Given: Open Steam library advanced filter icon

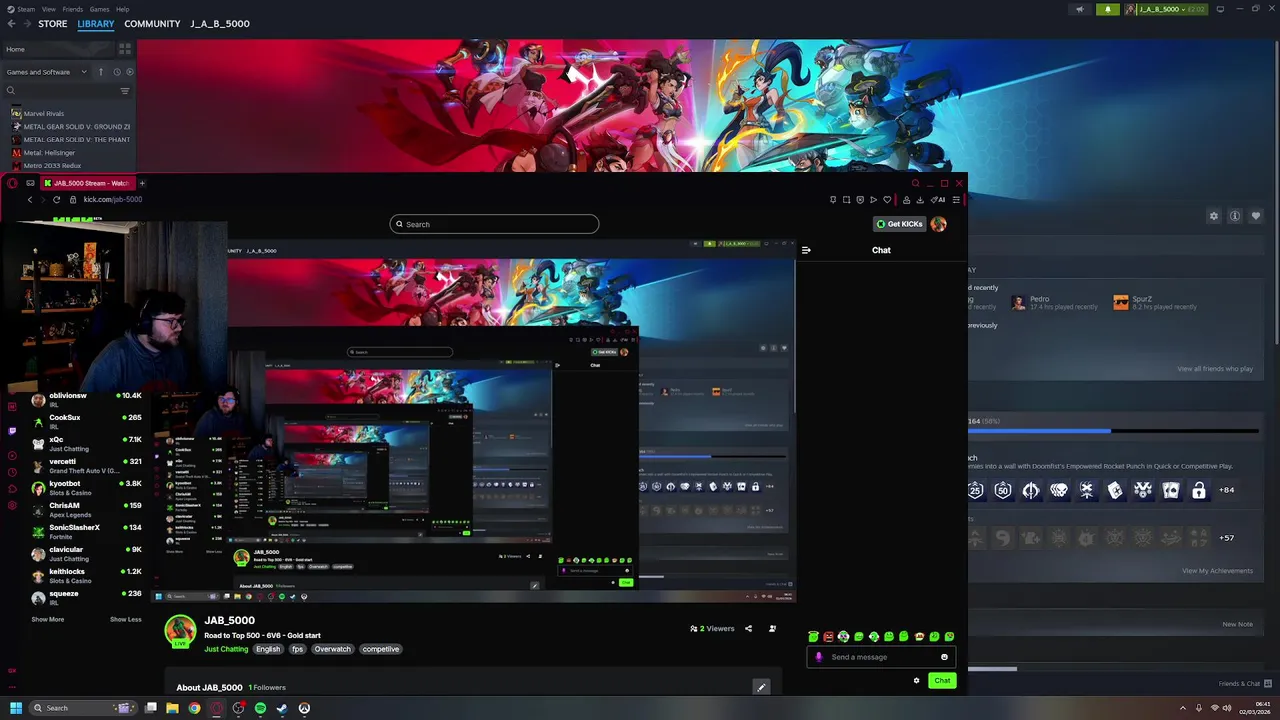Looking at the screenshot, I should coord(125,91).
